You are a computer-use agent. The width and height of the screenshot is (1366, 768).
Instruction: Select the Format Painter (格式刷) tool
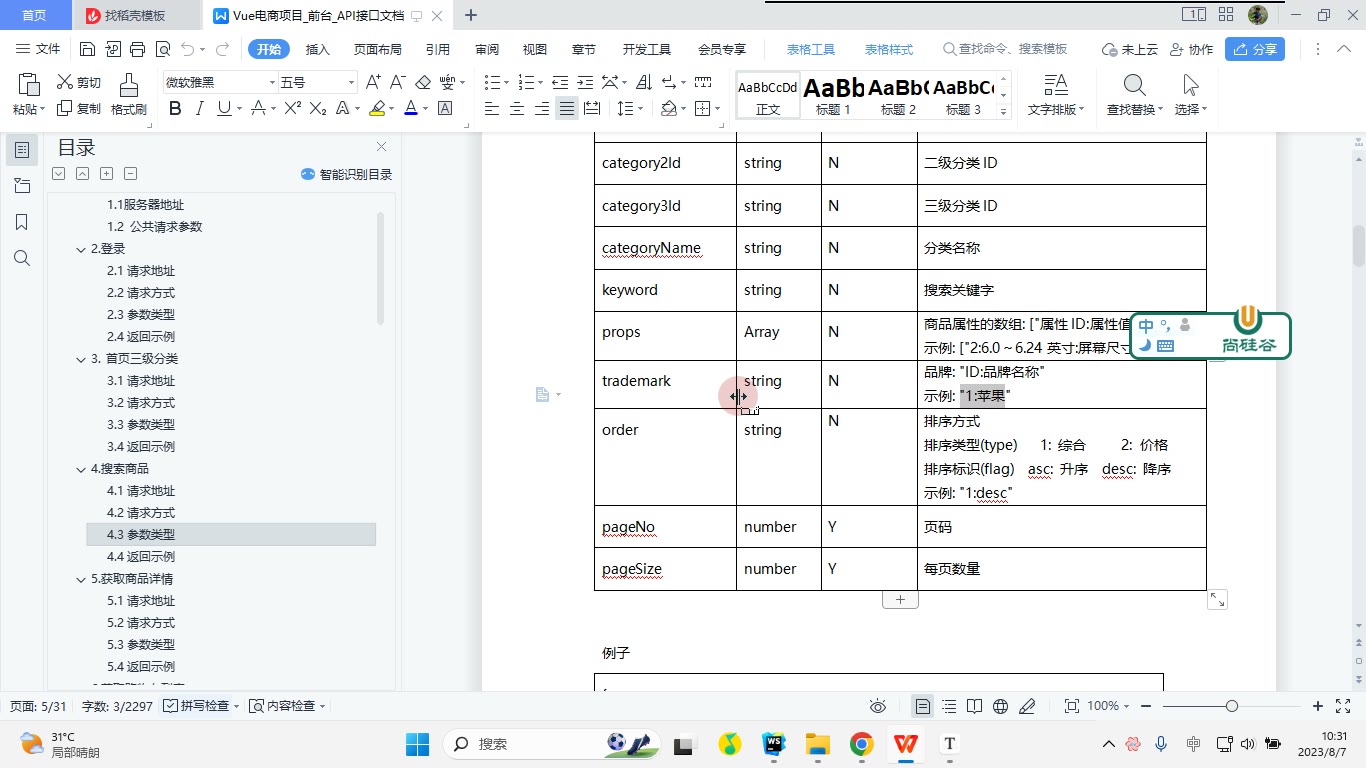pos(128,95)
